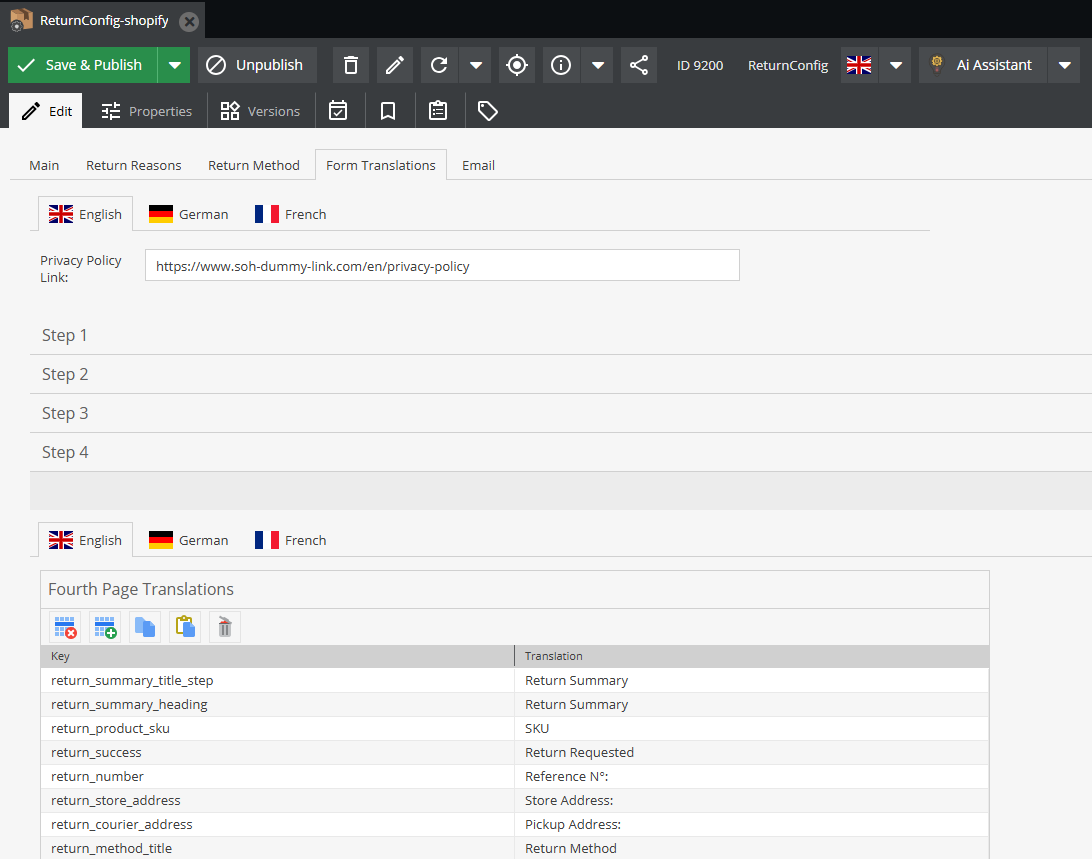Screen dimensions: 1092x859
Task: Open the Tags tab icon
Action: point(487,111)
